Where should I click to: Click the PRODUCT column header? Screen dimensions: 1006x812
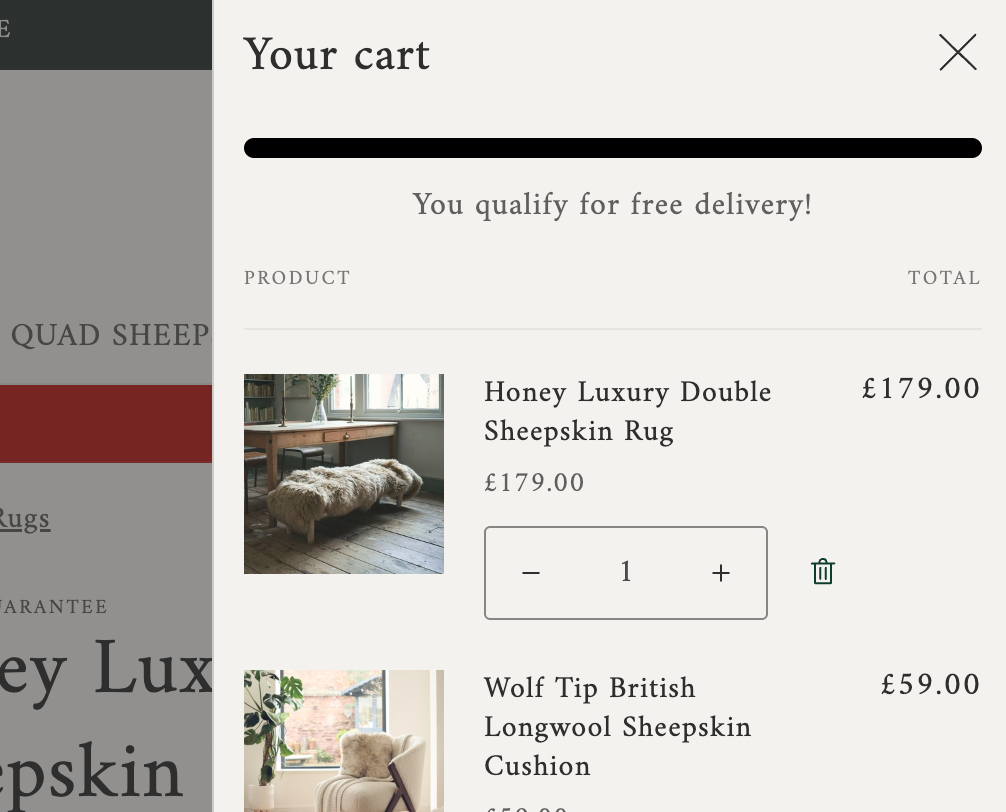297,278
